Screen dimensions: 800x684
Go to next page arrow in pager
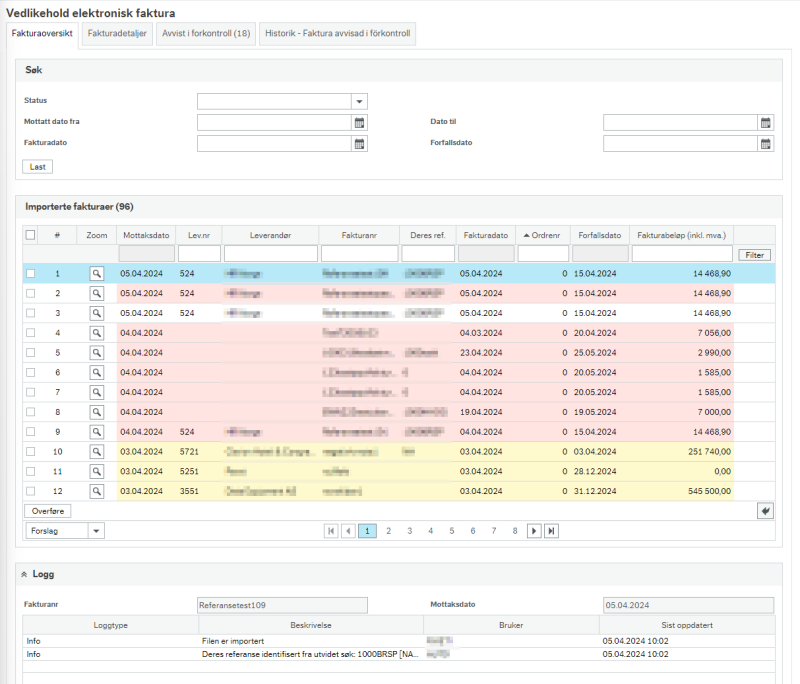coord(534,531)
